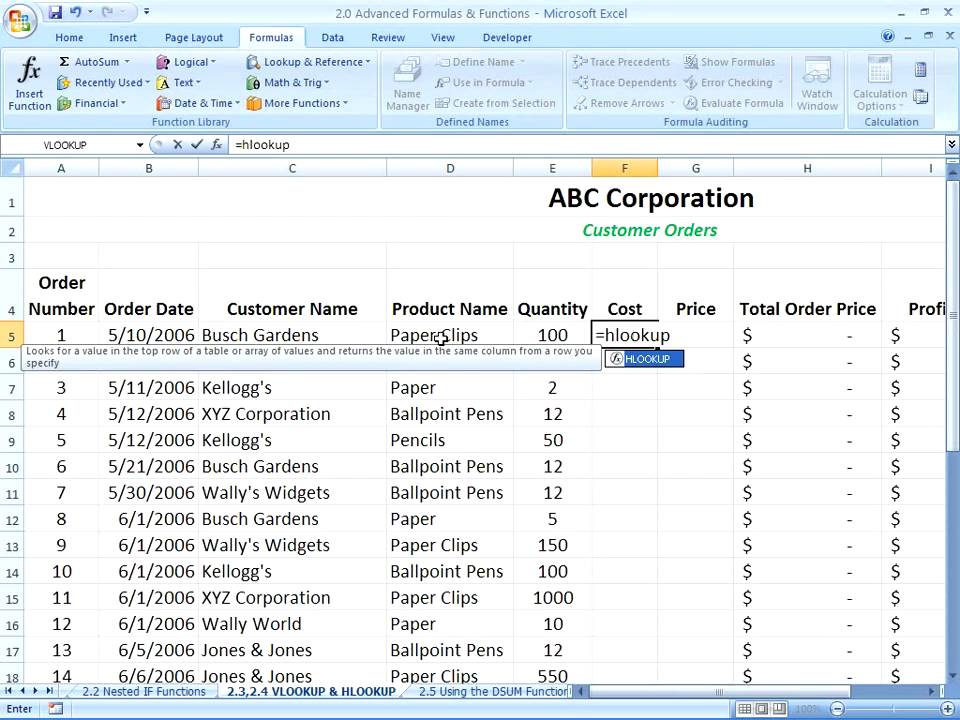
Task: Select row header 10
Action: click(x=12, y=467)
